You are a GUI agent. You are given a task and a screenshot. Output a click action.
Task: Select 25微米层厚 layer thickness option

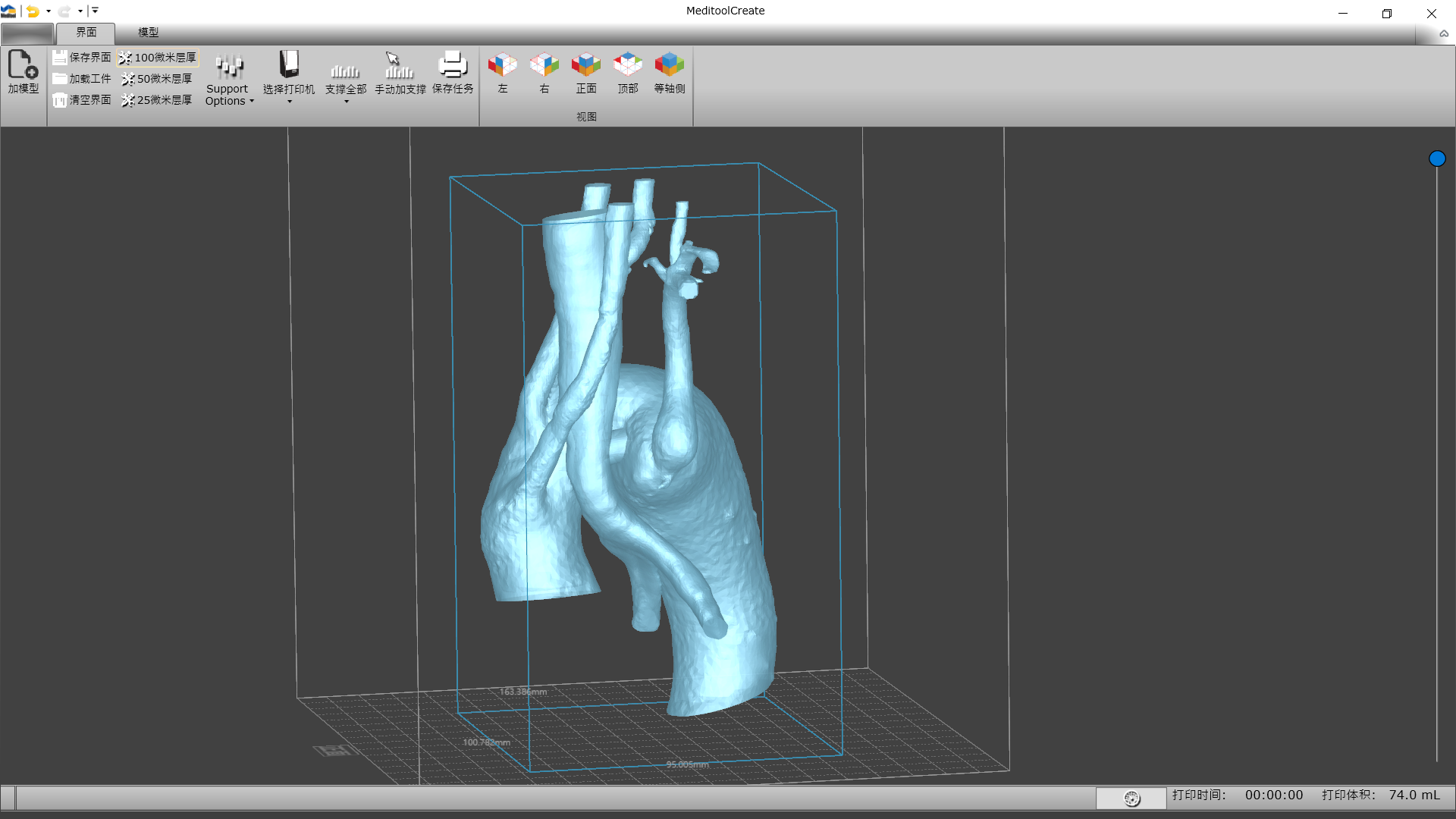coord(157,100)
